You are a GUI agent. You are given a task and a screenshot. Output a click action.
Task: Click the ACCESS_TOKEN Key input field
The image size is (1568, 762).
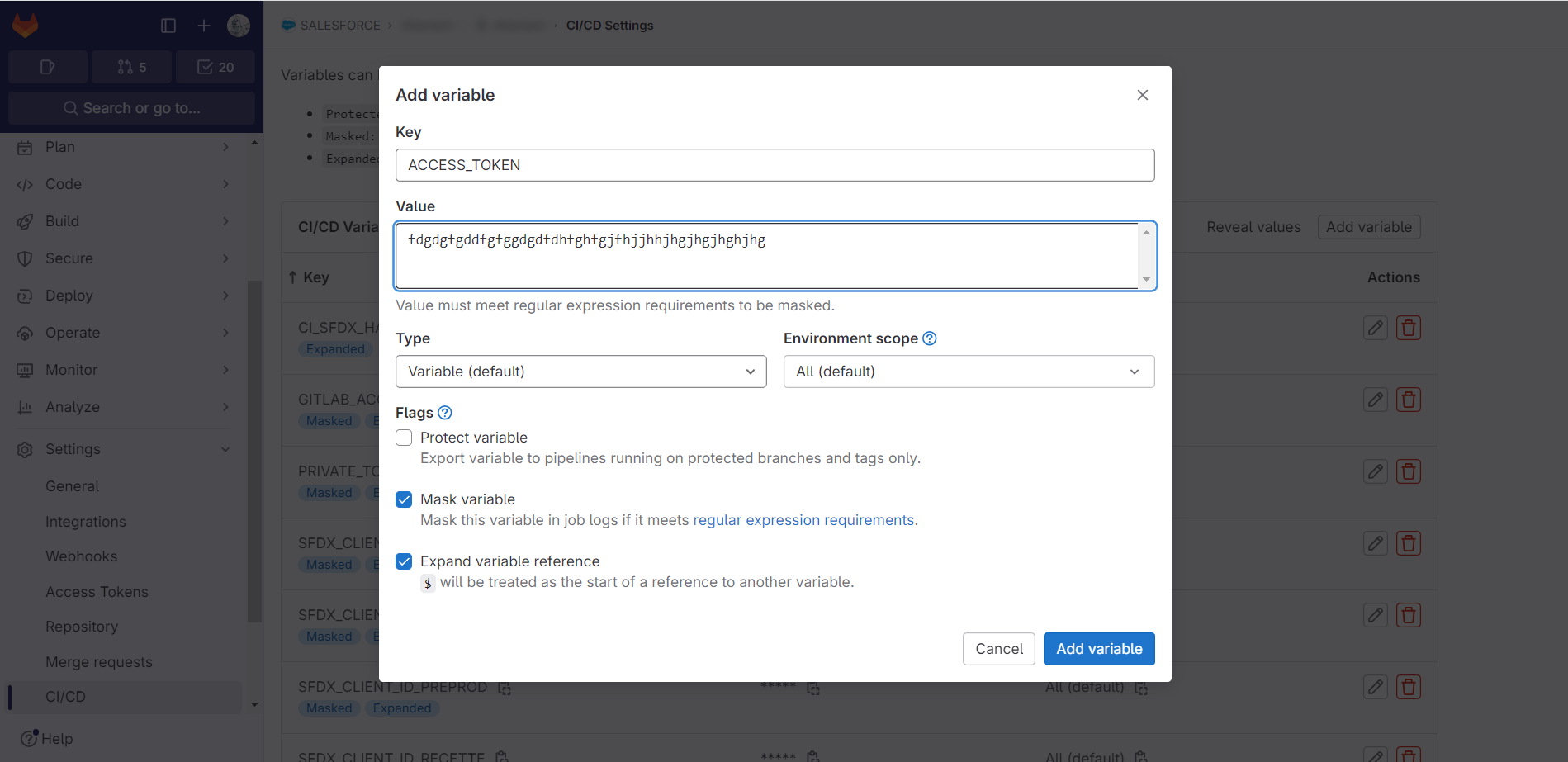775,165
